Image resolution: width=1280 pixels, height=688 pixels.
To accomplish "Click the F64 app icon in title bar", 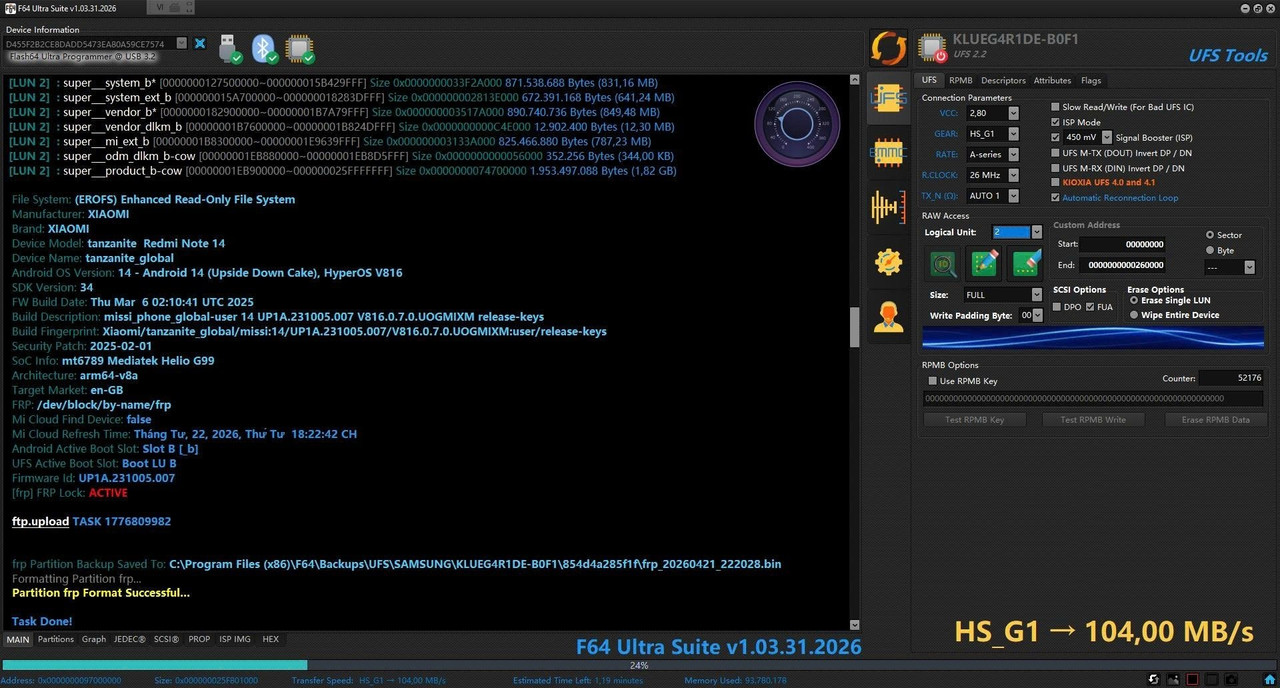I will tap(11, 8).
